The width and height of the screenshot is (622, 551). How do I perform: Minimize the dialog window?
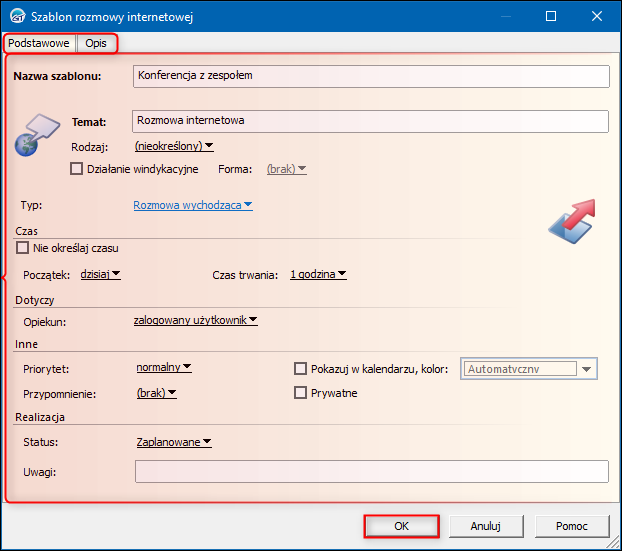click(505, 16)
